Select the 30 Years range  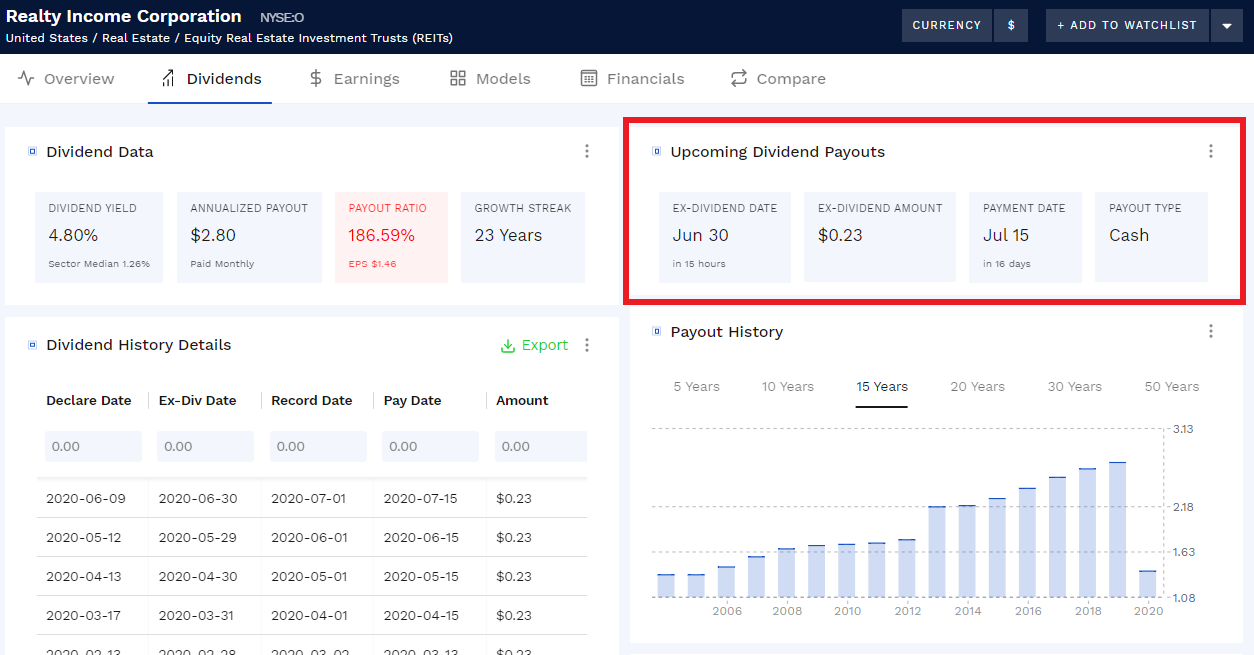tap(1075, 387)
